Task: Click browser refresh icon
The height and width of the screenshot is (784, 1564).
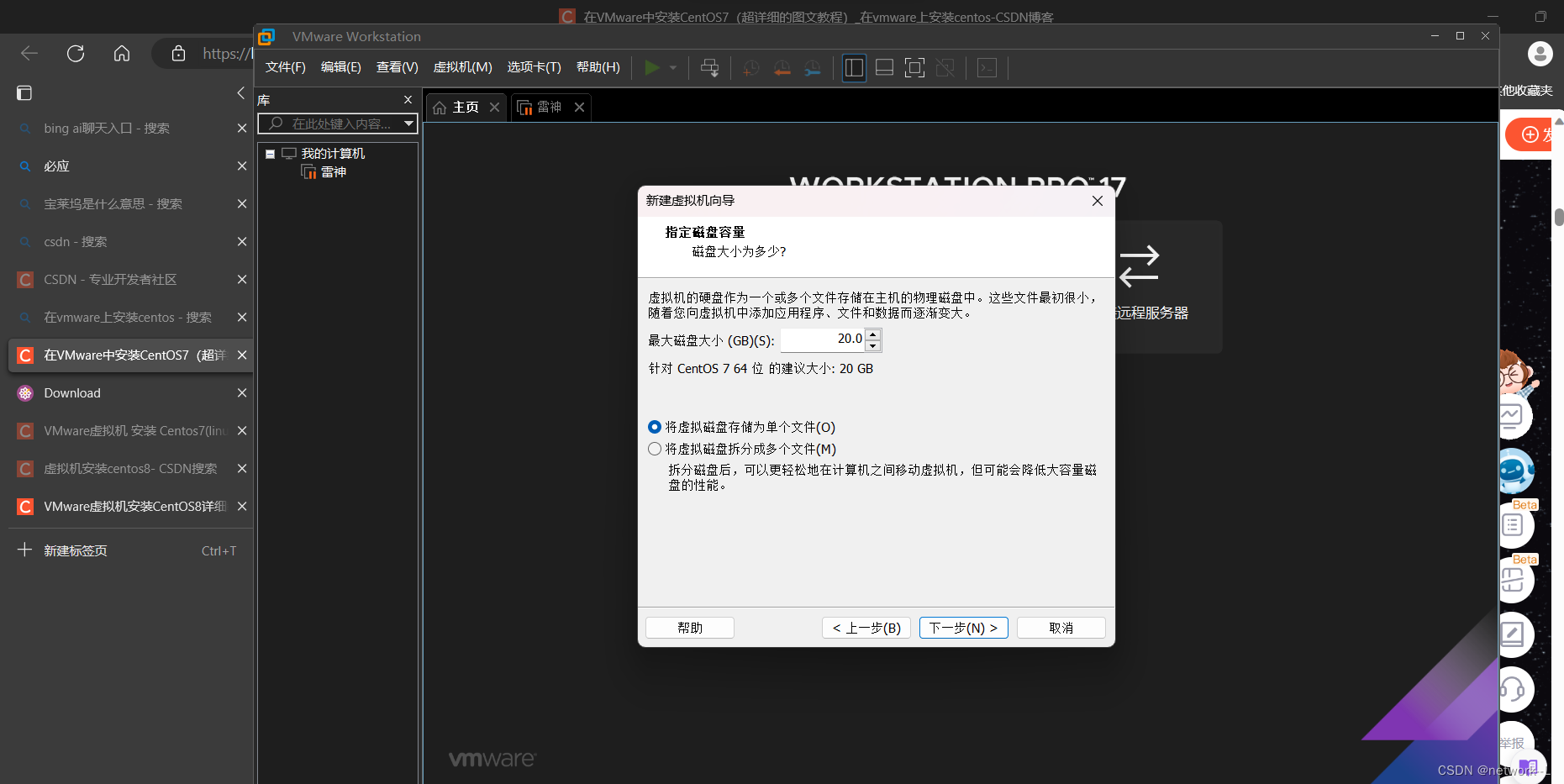Action: [x=76, y=54]
